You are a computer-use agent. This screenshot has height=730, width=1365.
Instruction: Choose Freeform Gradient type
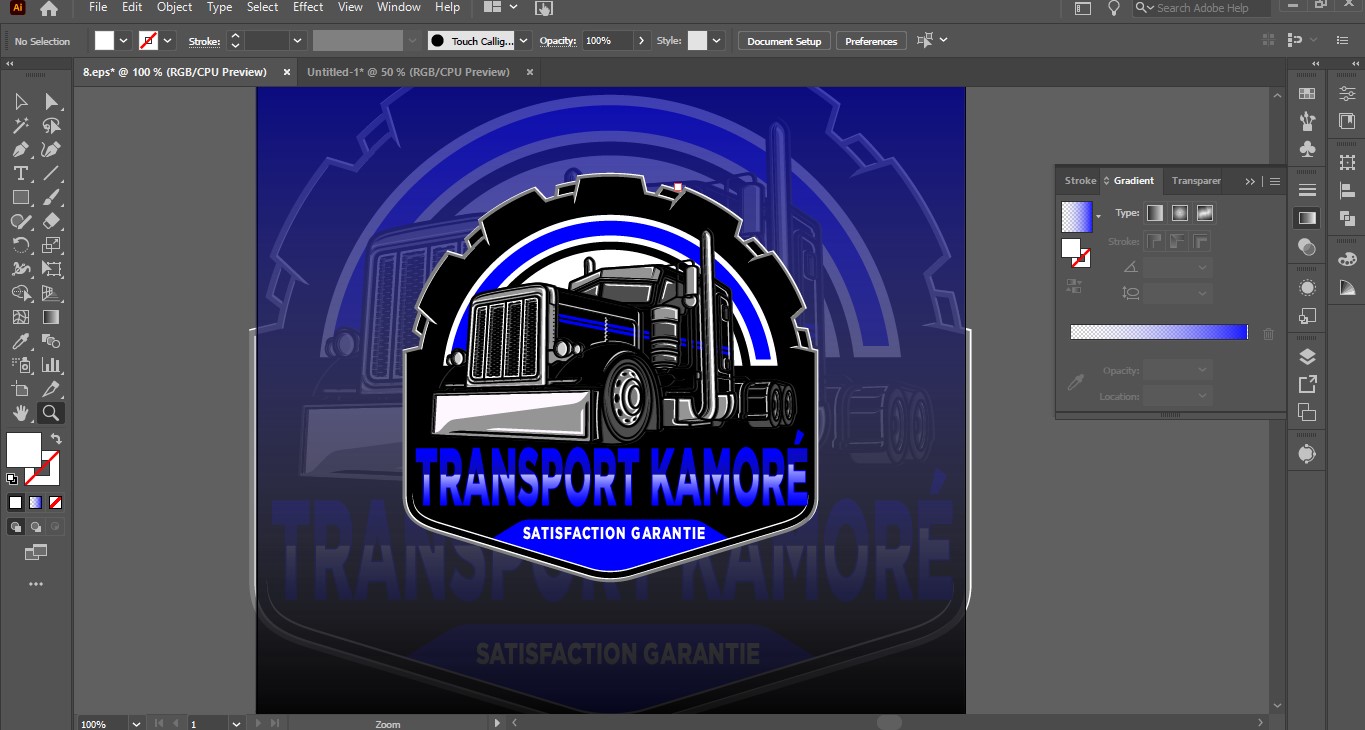click(1204, 213)
